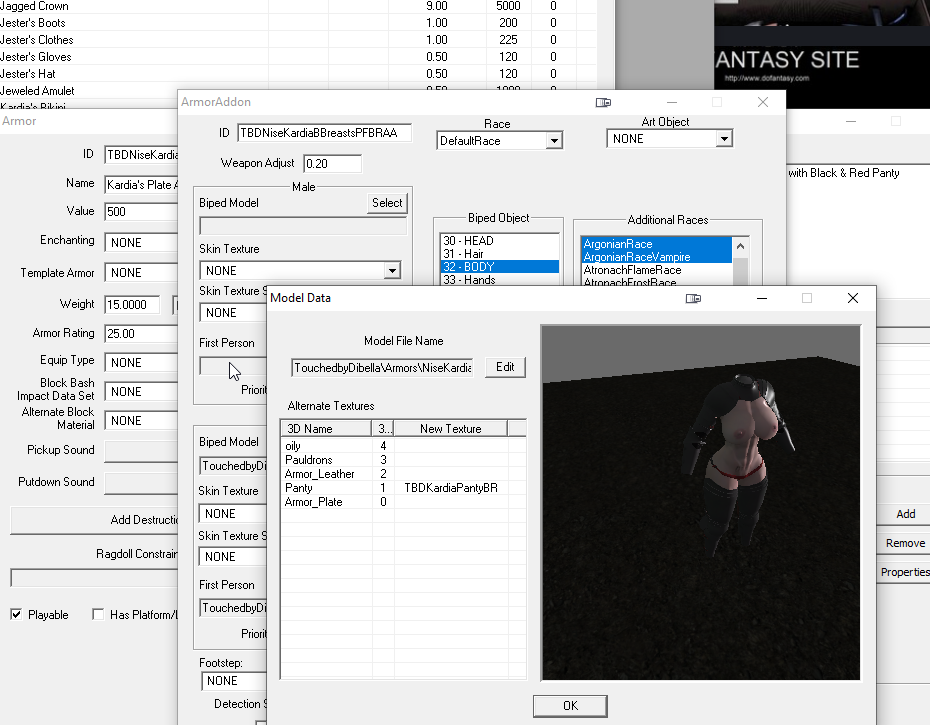930x725 pixels.
Task: Click the Armor Rating field
Action: (141, 333)
